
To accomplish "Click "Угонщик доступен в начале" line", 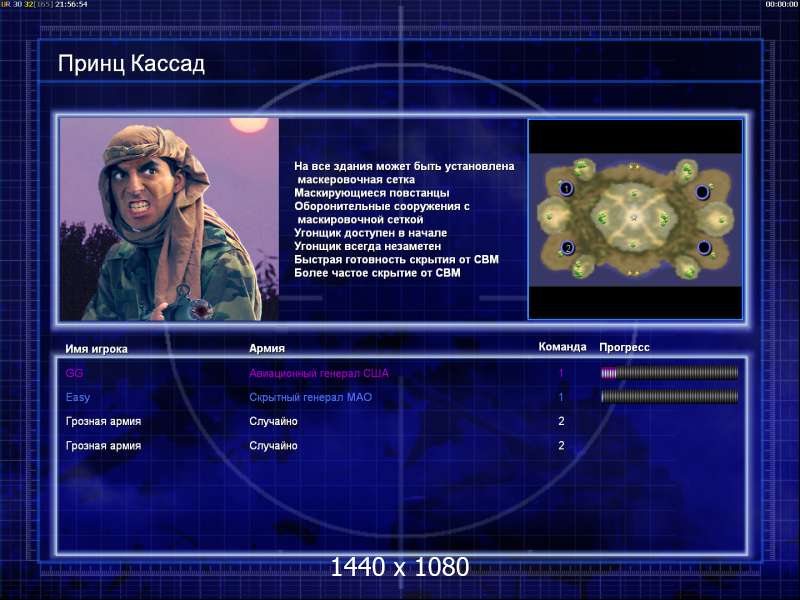I will [370, 233].
